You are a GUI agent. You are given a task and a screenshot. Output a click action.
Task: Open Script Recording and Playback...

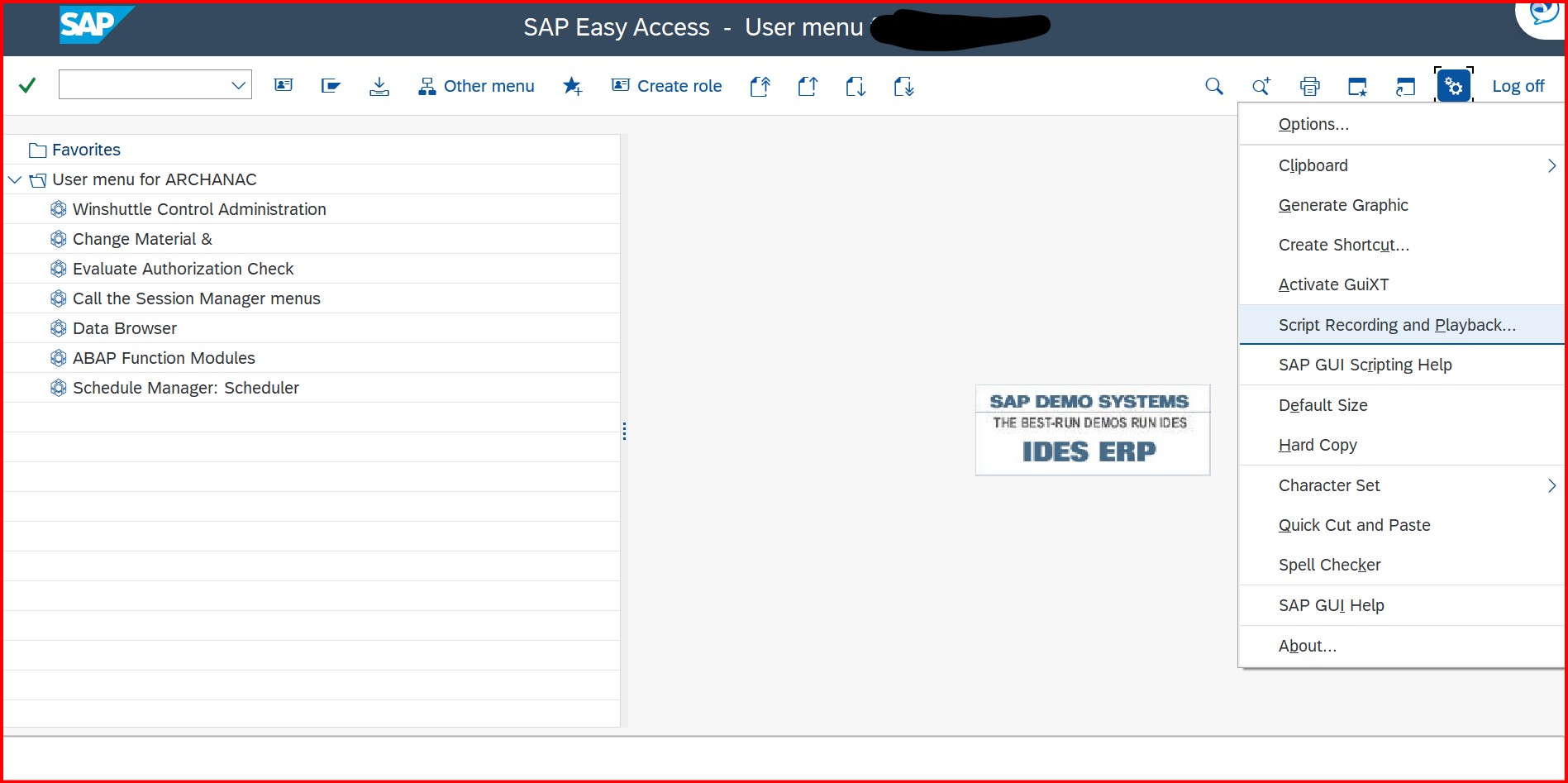tap(1402, 325)
